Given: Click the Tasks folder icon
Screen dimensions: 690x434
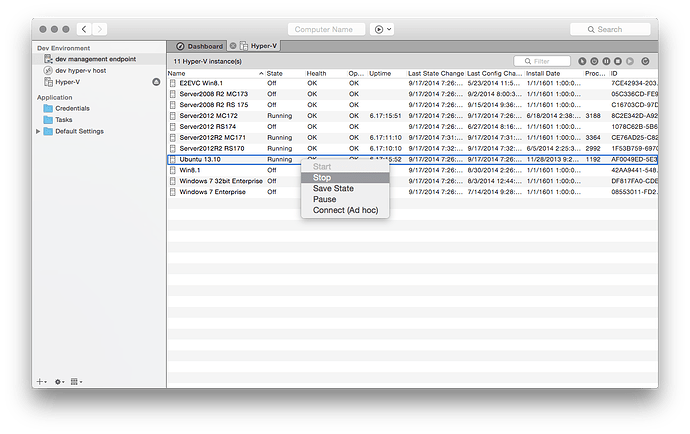Looking at the screenshot, I should (x=48, y=119).
